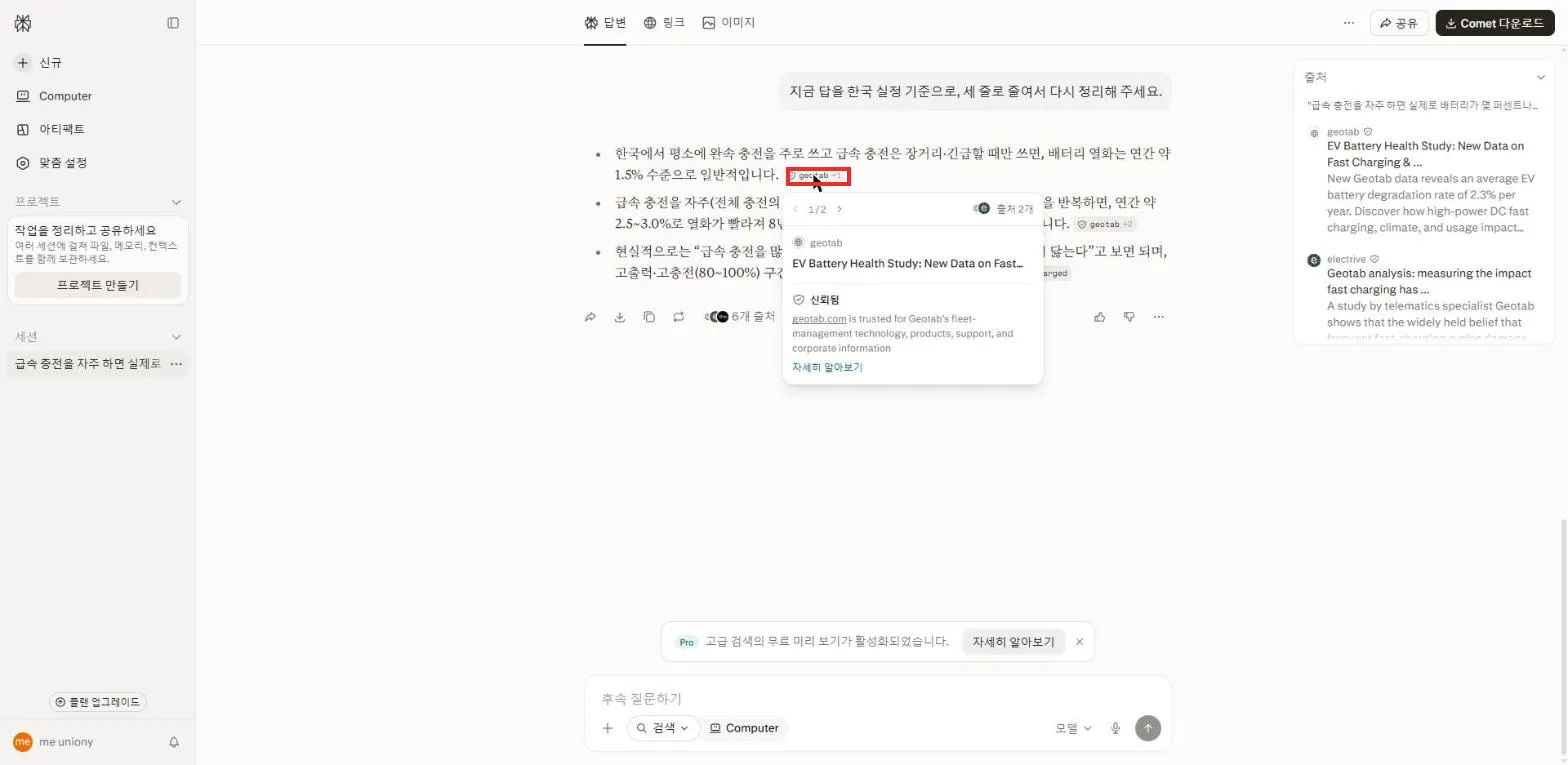The image size is (1568, 765).
Task: Switch to the 답변 tab
Action: (x=605, y=22)
